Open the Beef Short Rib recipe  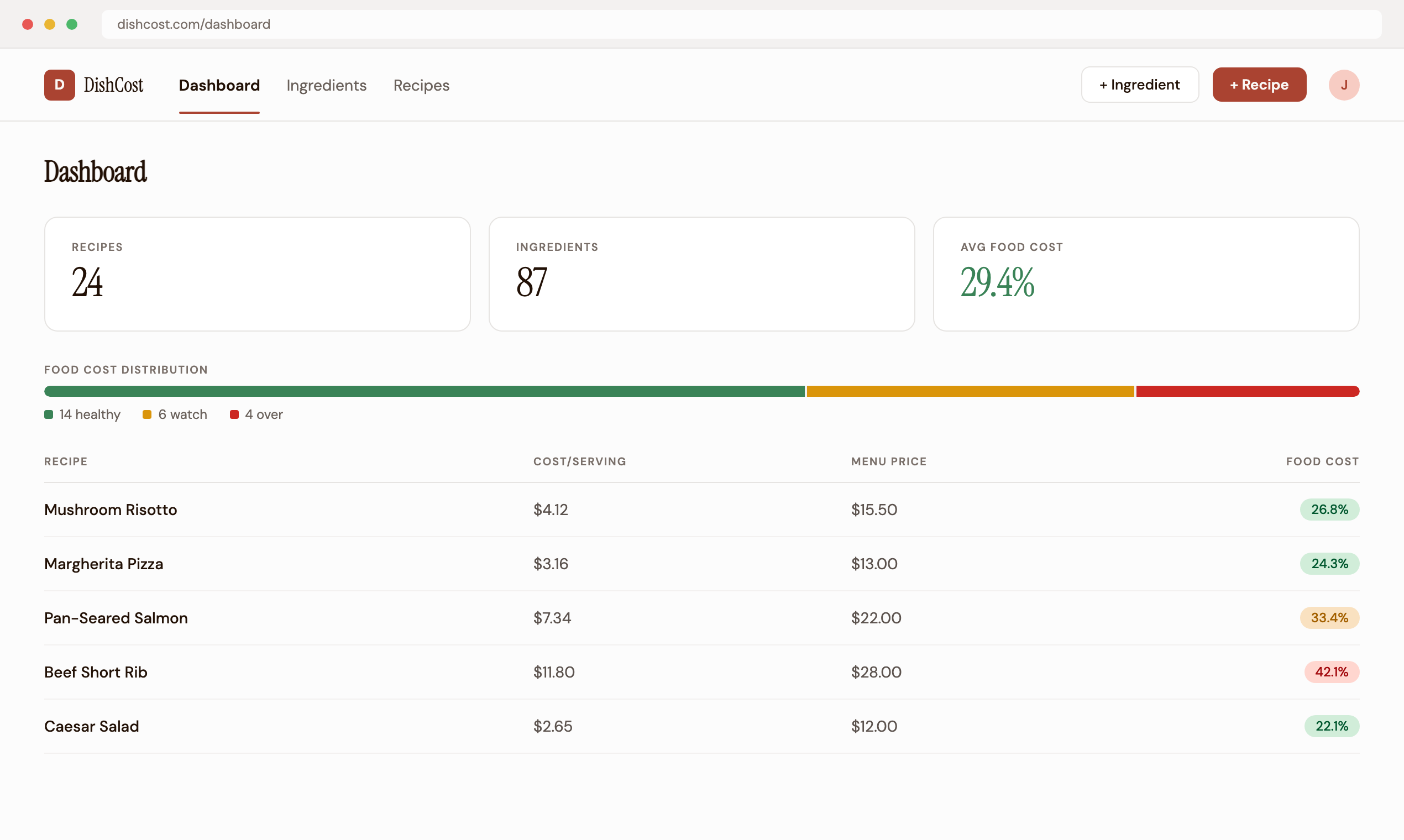(96, 672)
